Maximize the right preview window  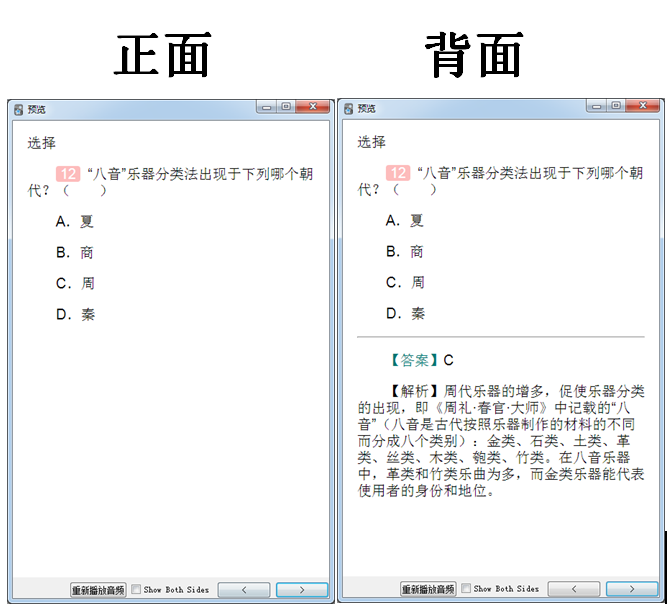pos(617,106)
